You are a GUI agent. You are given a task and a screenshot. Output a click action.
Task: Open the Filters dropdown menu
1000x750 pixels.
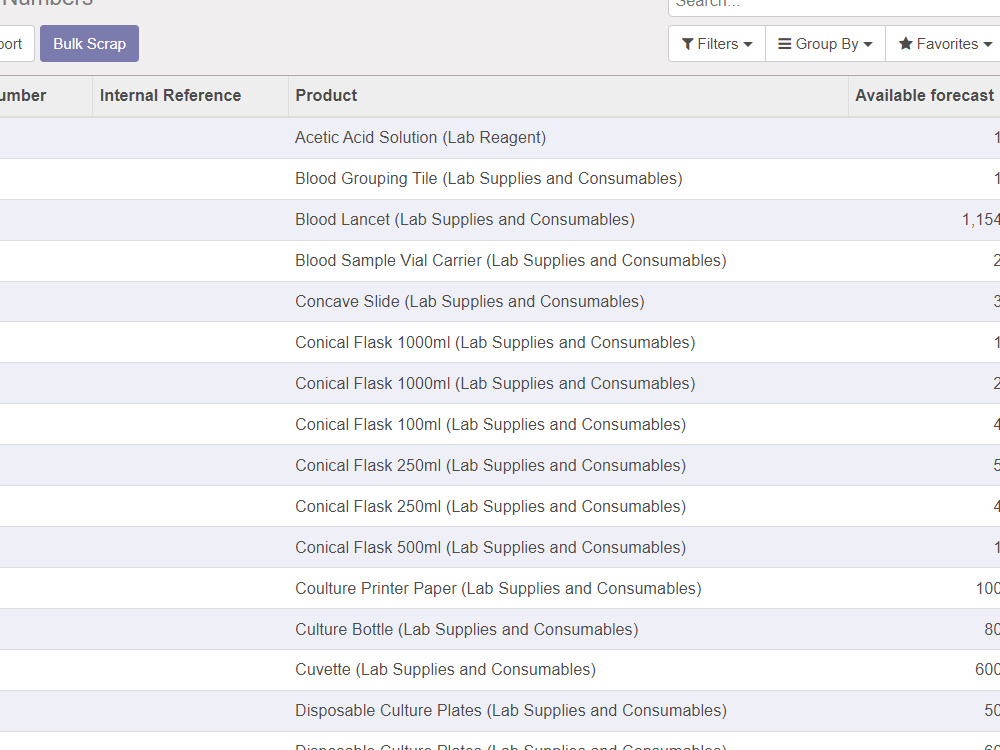716,43
